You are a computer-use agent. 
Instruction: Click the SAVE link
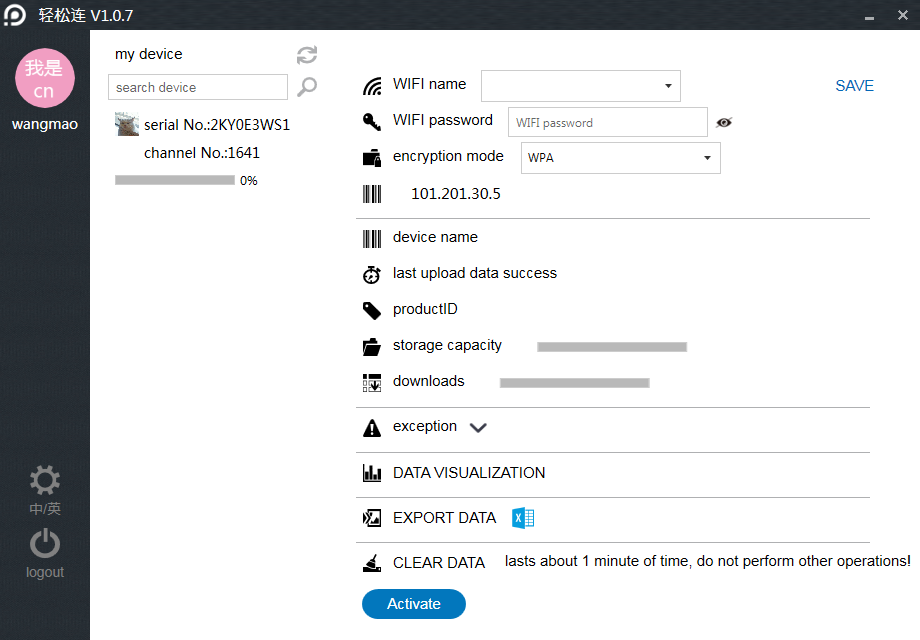(x=854, y=86)
